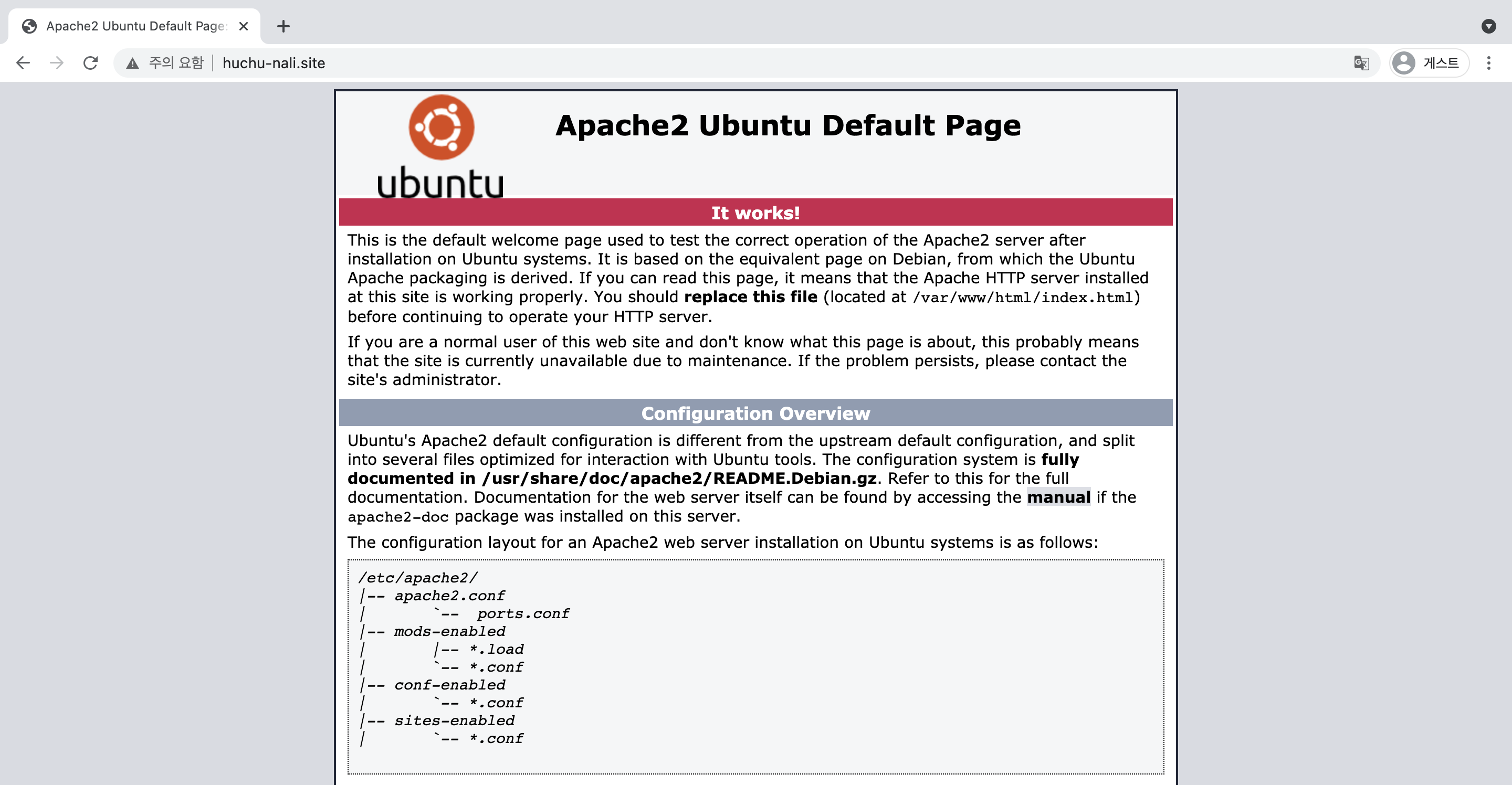
Task: Open Chrome three-dot menu
Action: click(x=1488, y=63)
